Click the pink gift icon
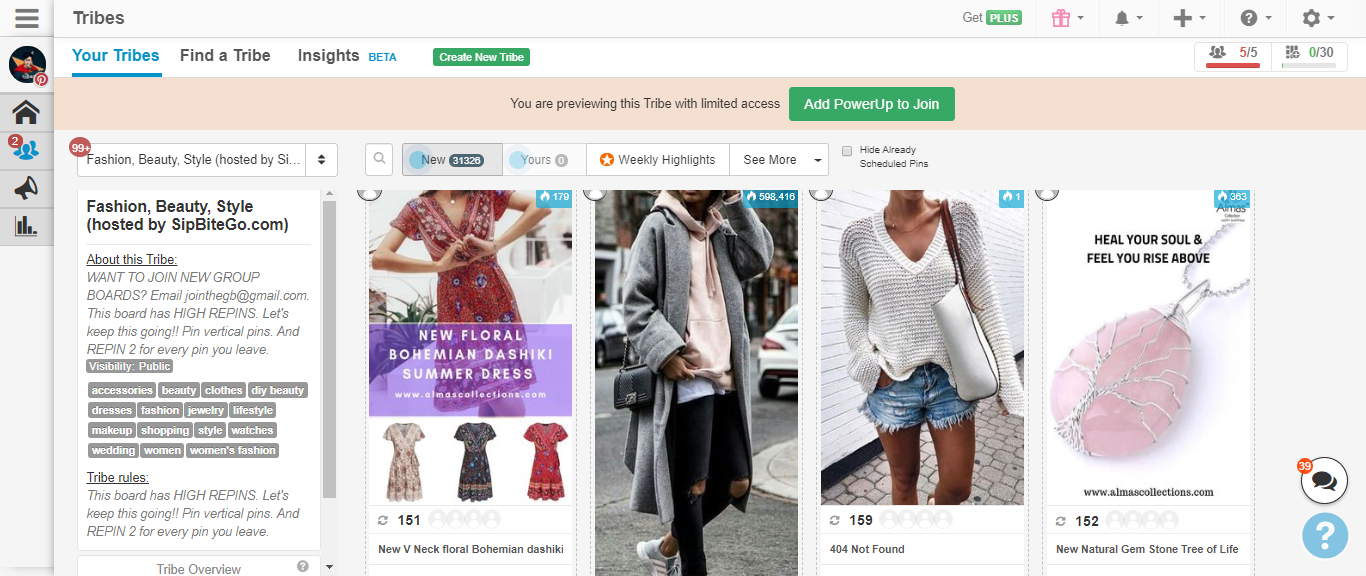This screenshot has width=1366, height=576. pyautogui.click(x=1061, y=18)
